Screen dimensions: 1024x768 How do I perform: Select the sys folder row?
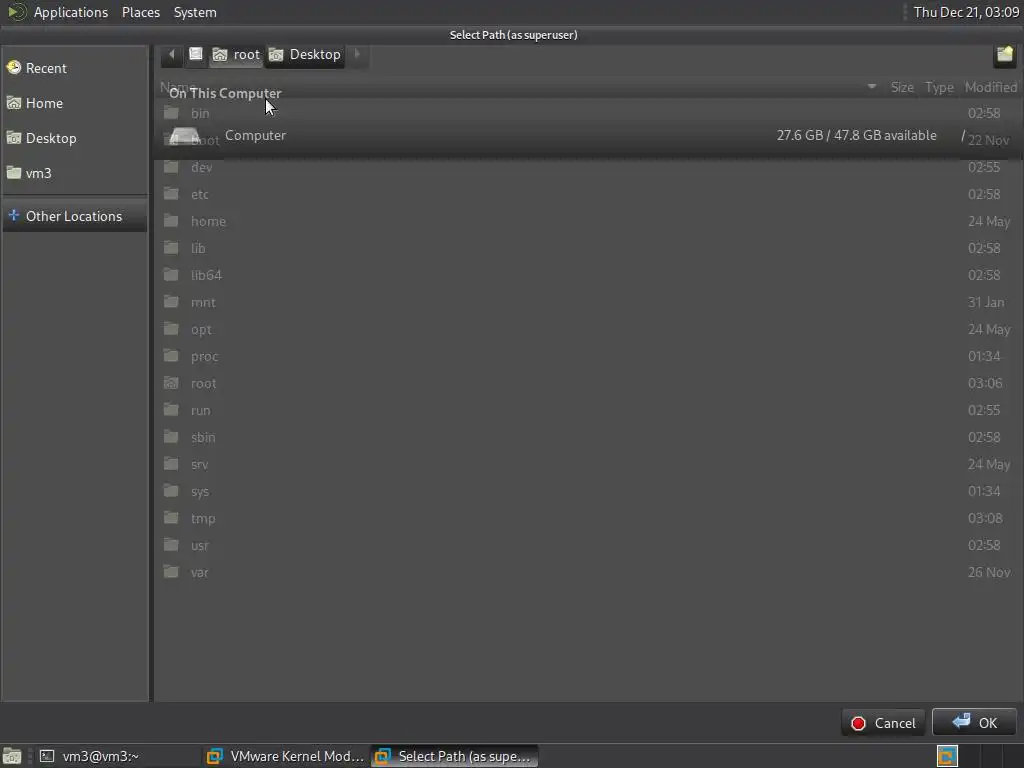click(589, 491)
